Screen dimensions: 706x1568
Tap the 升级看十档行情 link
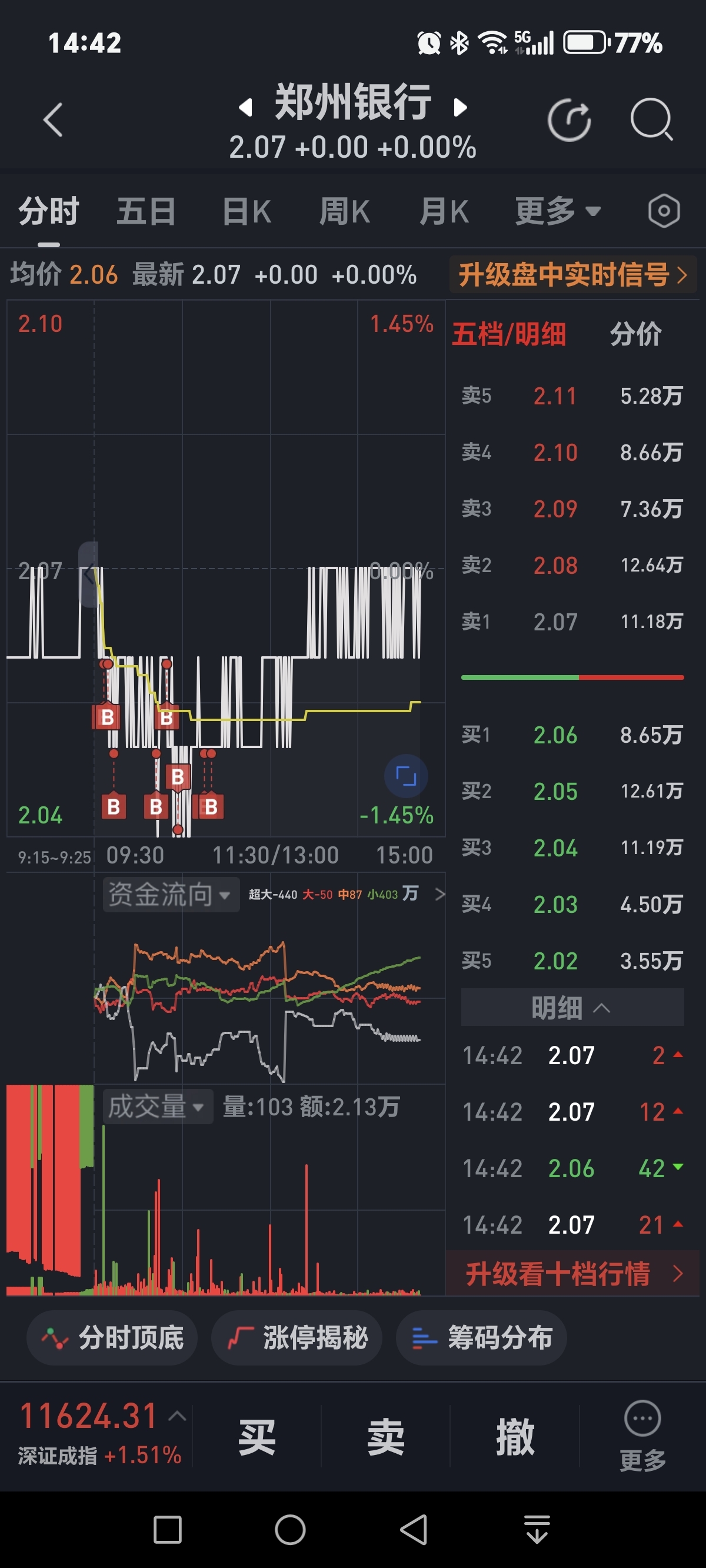tap(572, 1273)
